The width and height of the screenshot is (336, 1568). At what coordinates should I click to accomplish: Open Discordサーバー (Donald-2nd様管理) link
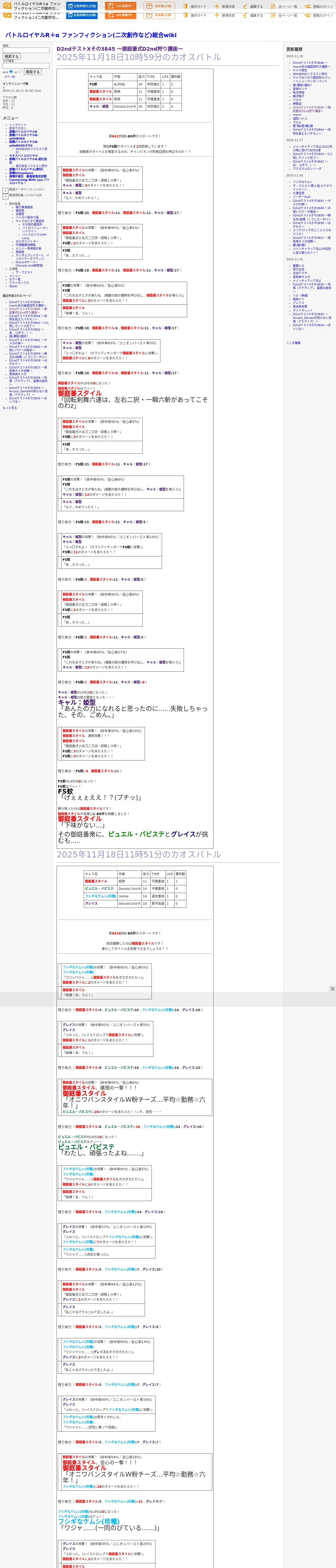coord(29,264)
